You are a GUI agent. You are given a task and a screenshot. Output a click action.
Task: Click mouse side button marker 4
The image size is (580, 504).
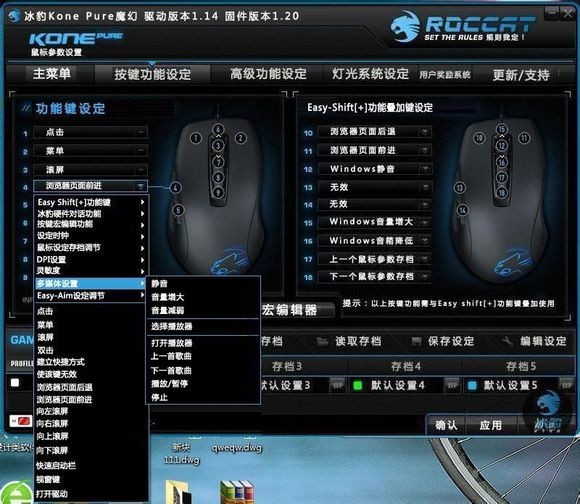click(175, 188)
